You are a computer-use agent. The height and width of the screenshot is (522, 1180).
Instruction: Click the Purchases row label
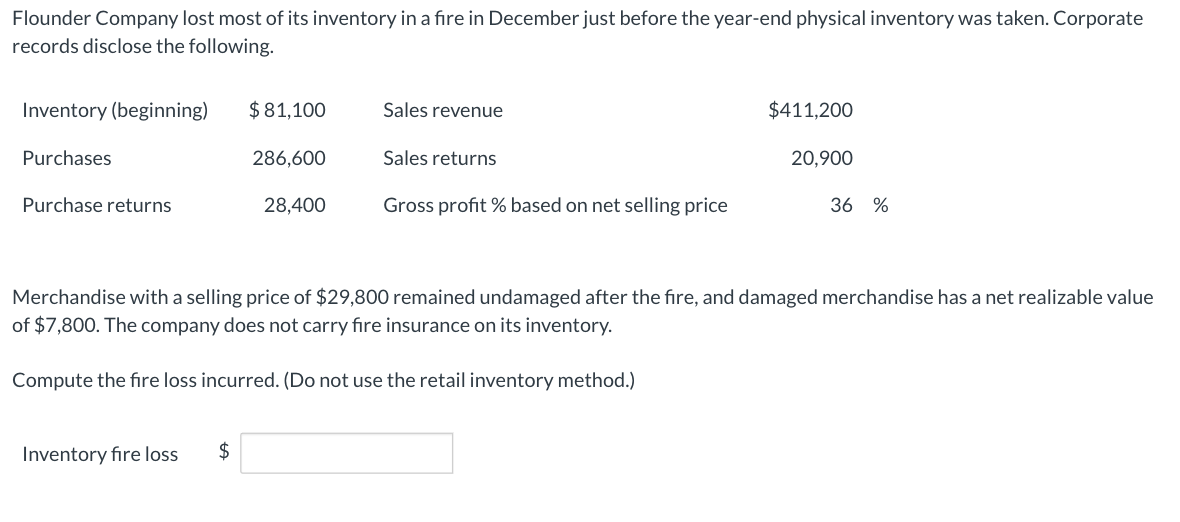pos(67,158)
